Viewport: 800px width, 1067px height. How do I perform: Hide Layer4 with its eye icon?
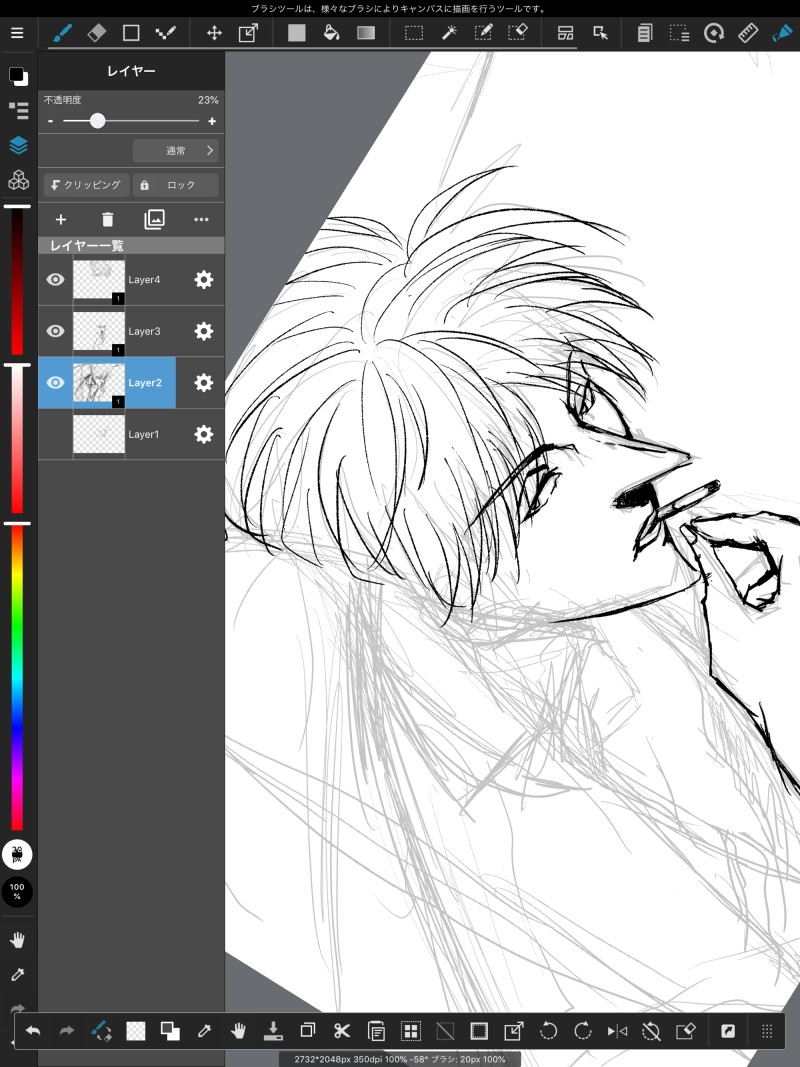56,280
